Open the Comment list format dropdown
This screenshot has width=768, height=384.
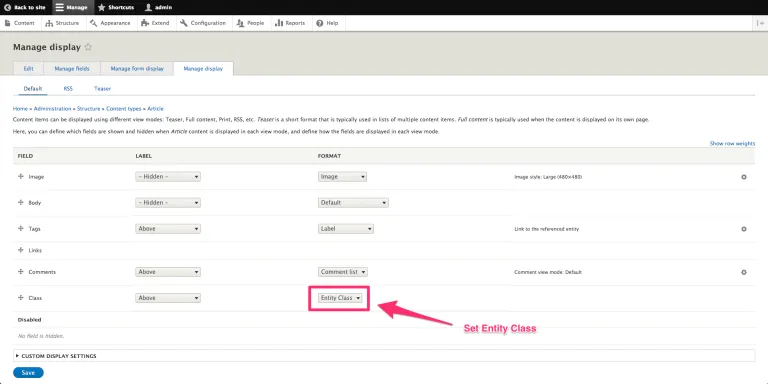(x=343, y=272)
